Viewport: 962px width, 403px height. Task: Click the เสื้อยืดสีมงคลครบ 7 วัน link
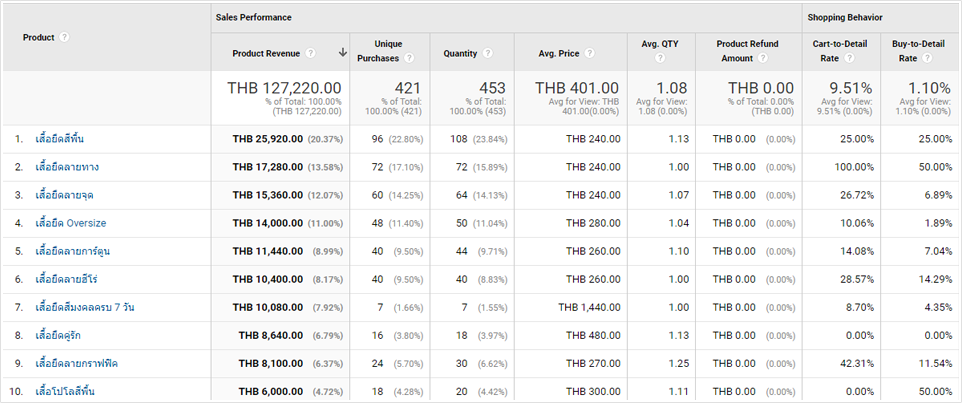click(84, 307)
